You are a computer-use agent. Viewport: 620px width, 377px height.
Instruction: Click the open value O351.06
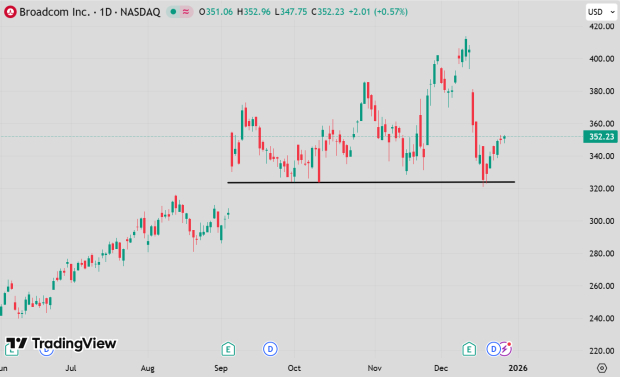coord(216,12)
